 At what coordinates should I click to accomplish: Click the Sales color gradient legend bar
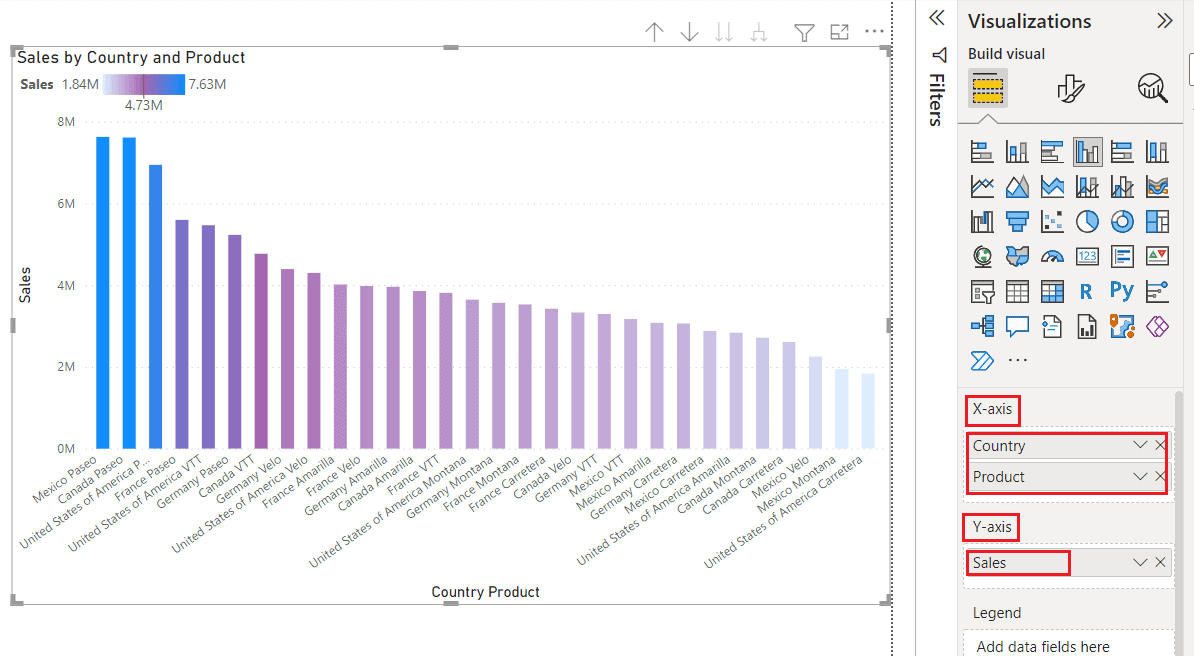click(x=142, y=84)
